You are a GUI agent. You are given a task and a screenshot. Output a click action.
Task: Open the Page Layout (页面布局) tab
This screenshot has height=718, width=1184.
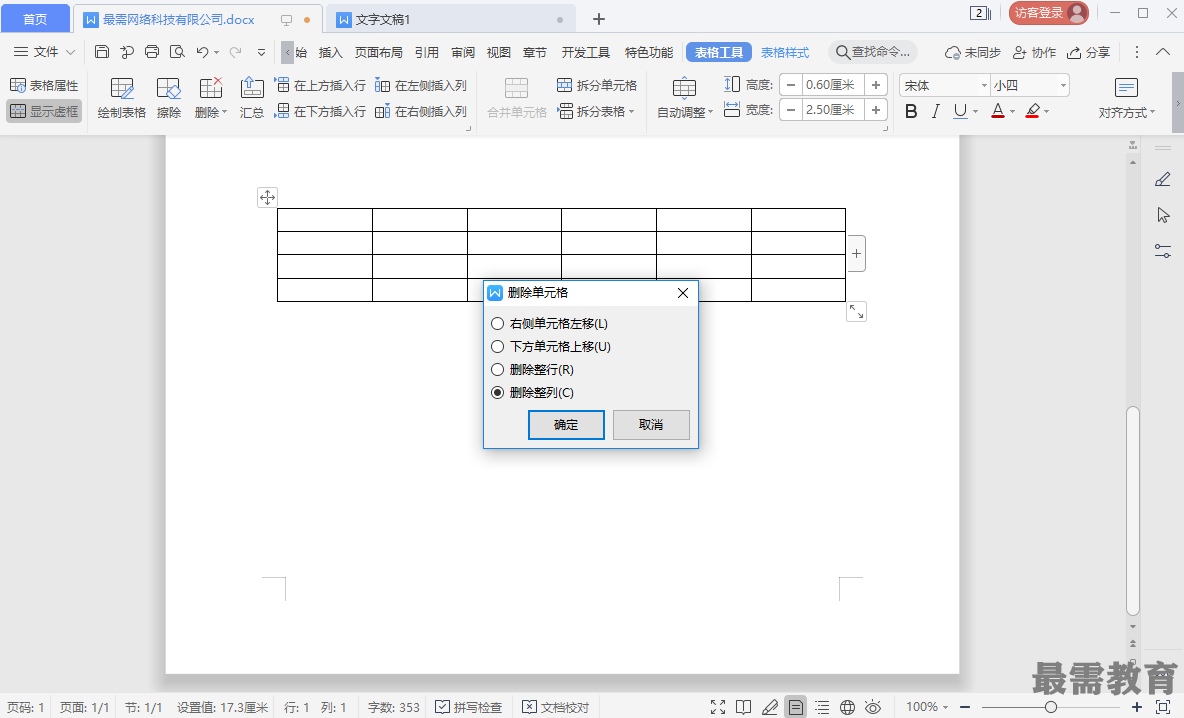point(378,52)
